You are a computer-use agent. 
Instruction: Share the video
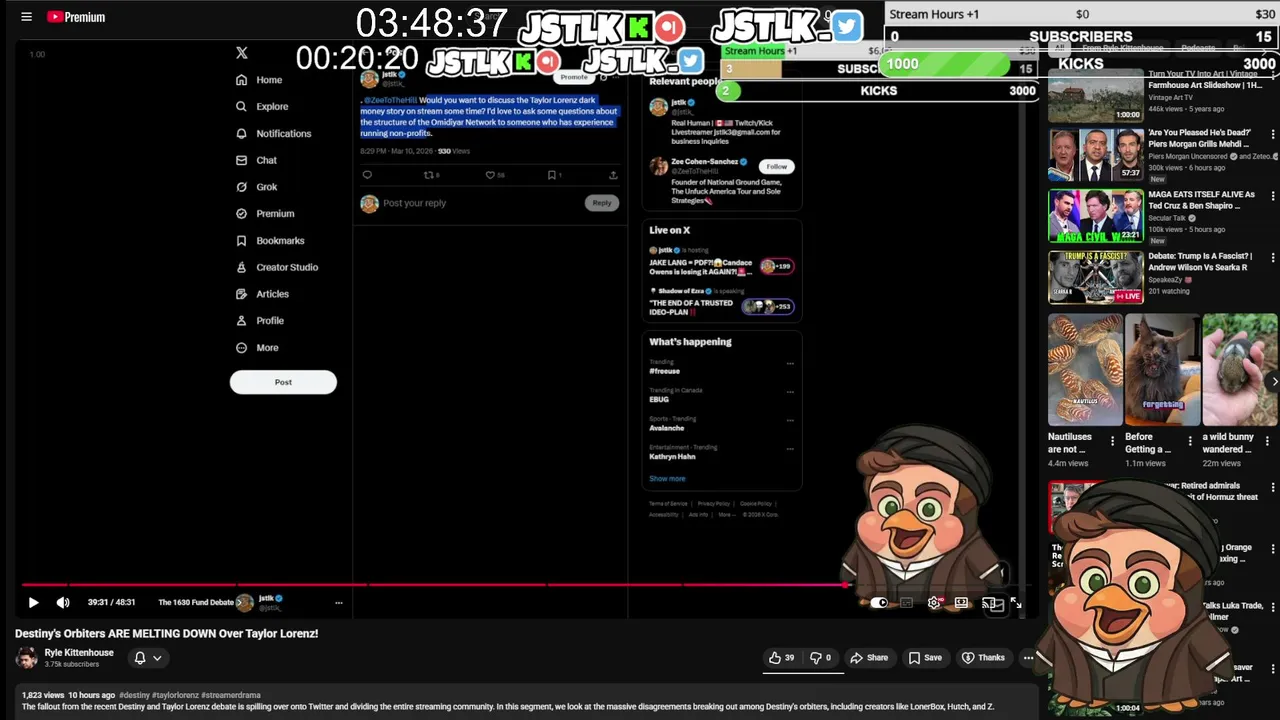click(x=869, y=658)
